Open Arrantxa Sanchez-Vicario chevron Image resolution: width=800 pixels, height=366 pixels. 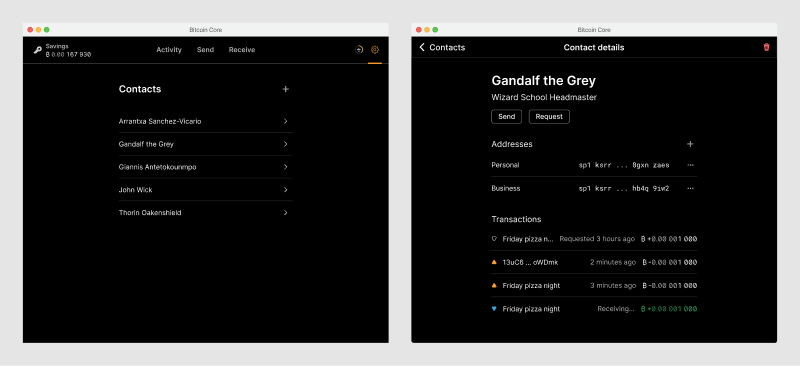click(286, 121)
